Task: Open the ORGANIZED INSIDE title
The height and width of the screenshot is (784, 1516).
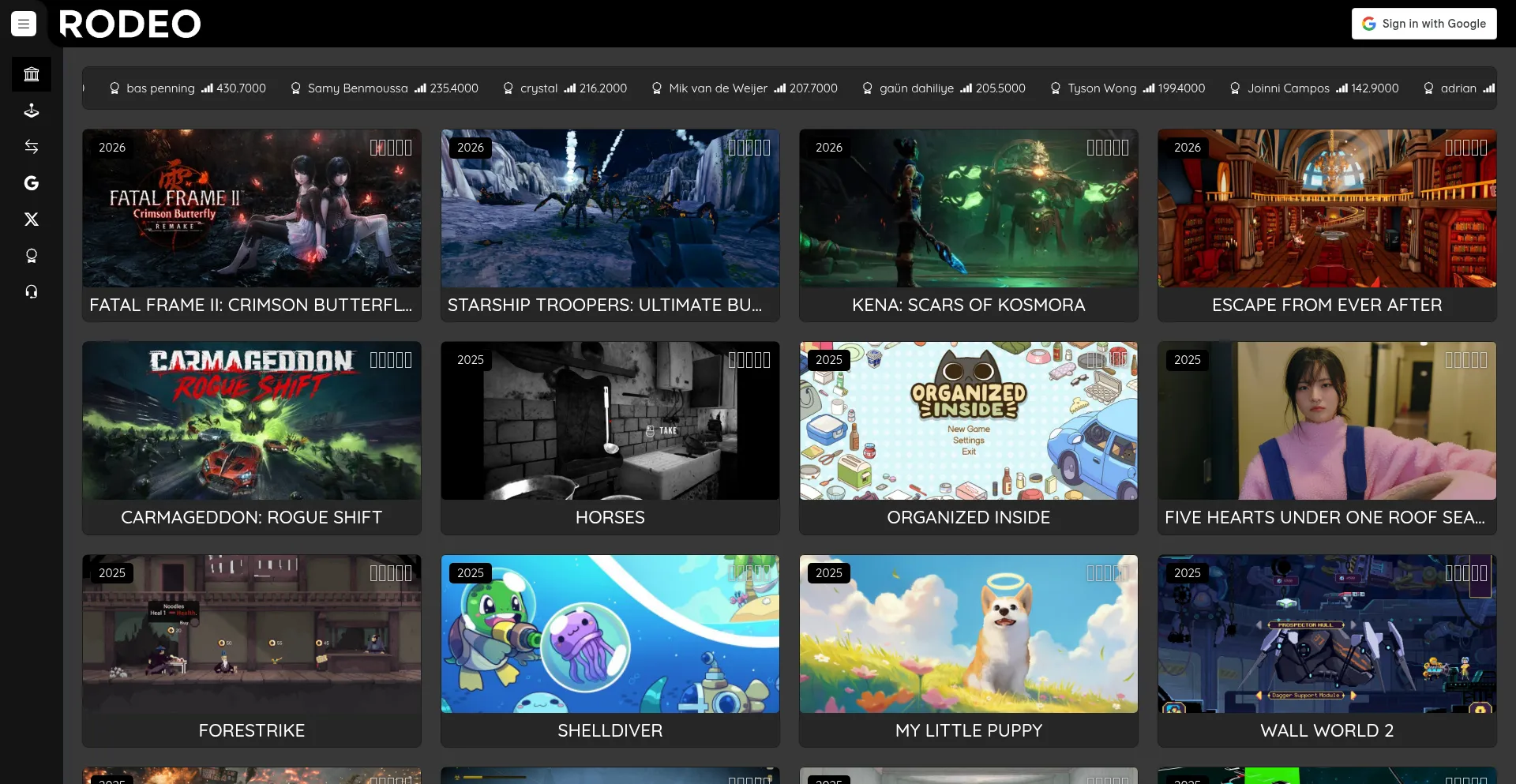Action: click(x=969, y=517)
